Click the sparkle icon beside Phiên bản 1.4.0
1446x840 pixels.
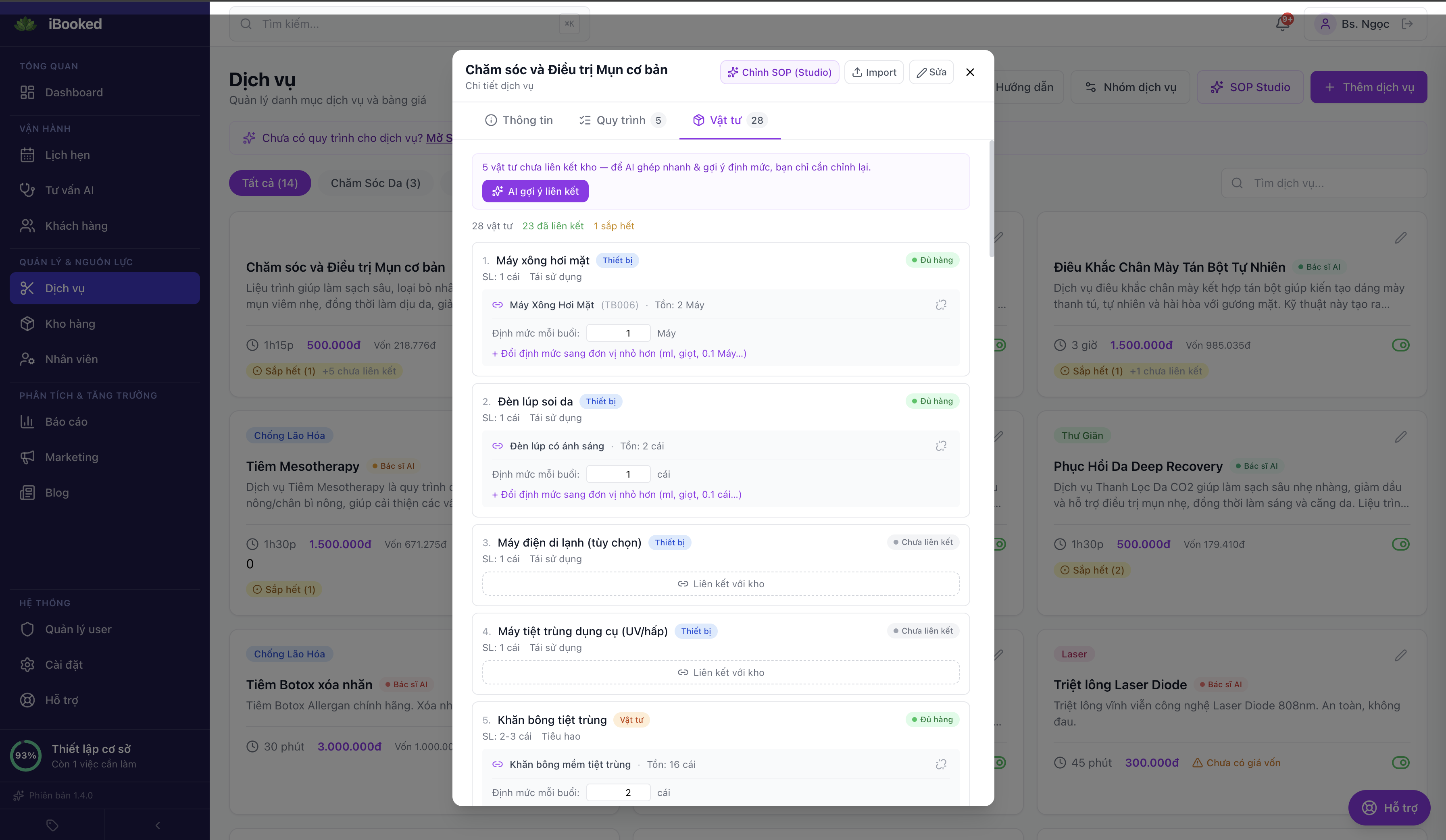[19, 795]
